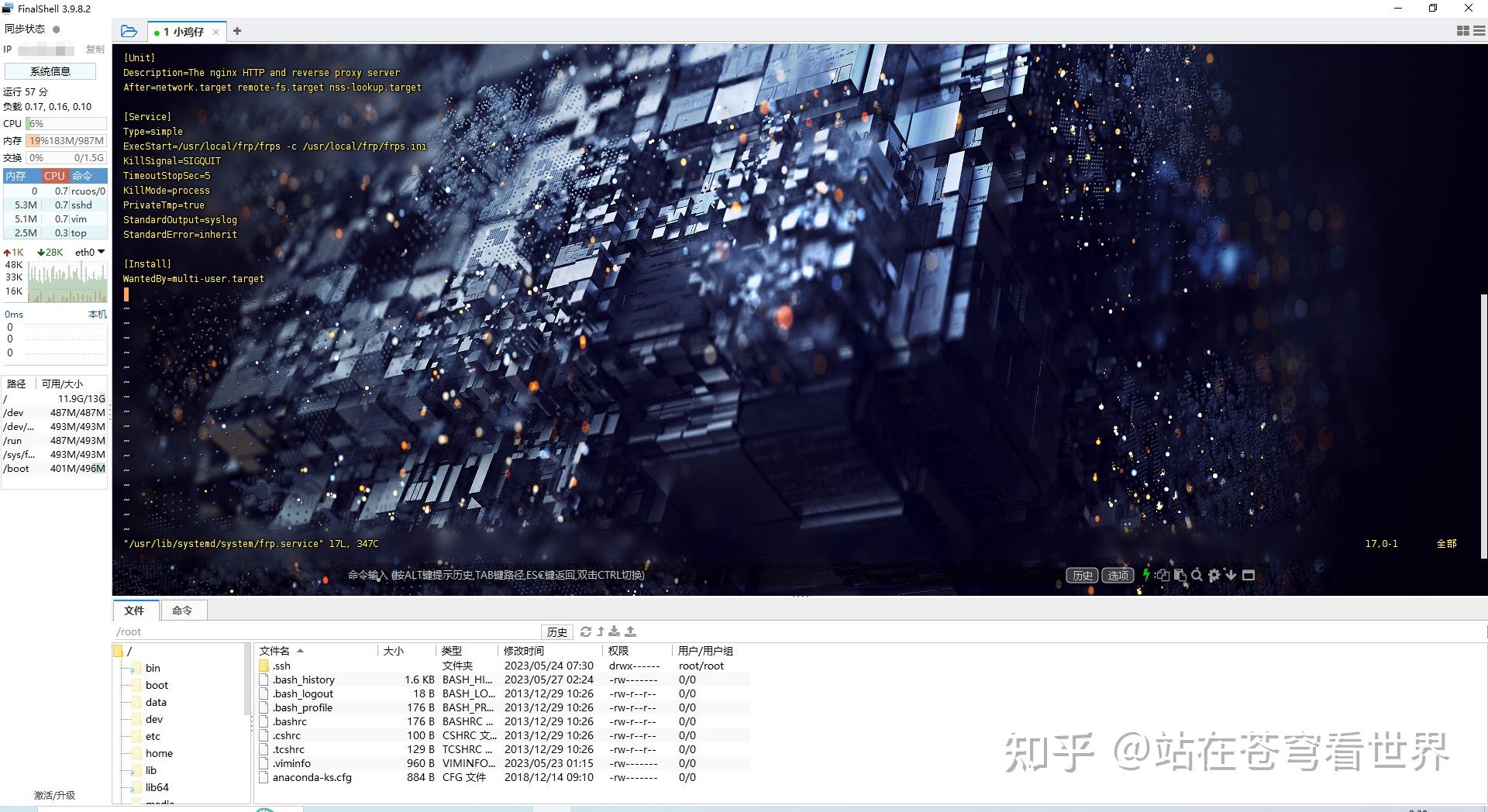Refresh the file list
The width and height of the screenshot is (1488, 812).
click(586, 631)
